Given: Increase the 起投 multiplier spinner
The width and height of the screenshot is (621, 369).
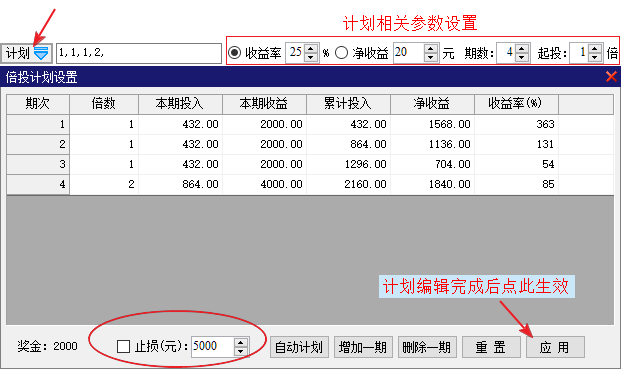Looking at the screenshot, I should point(595,49).
